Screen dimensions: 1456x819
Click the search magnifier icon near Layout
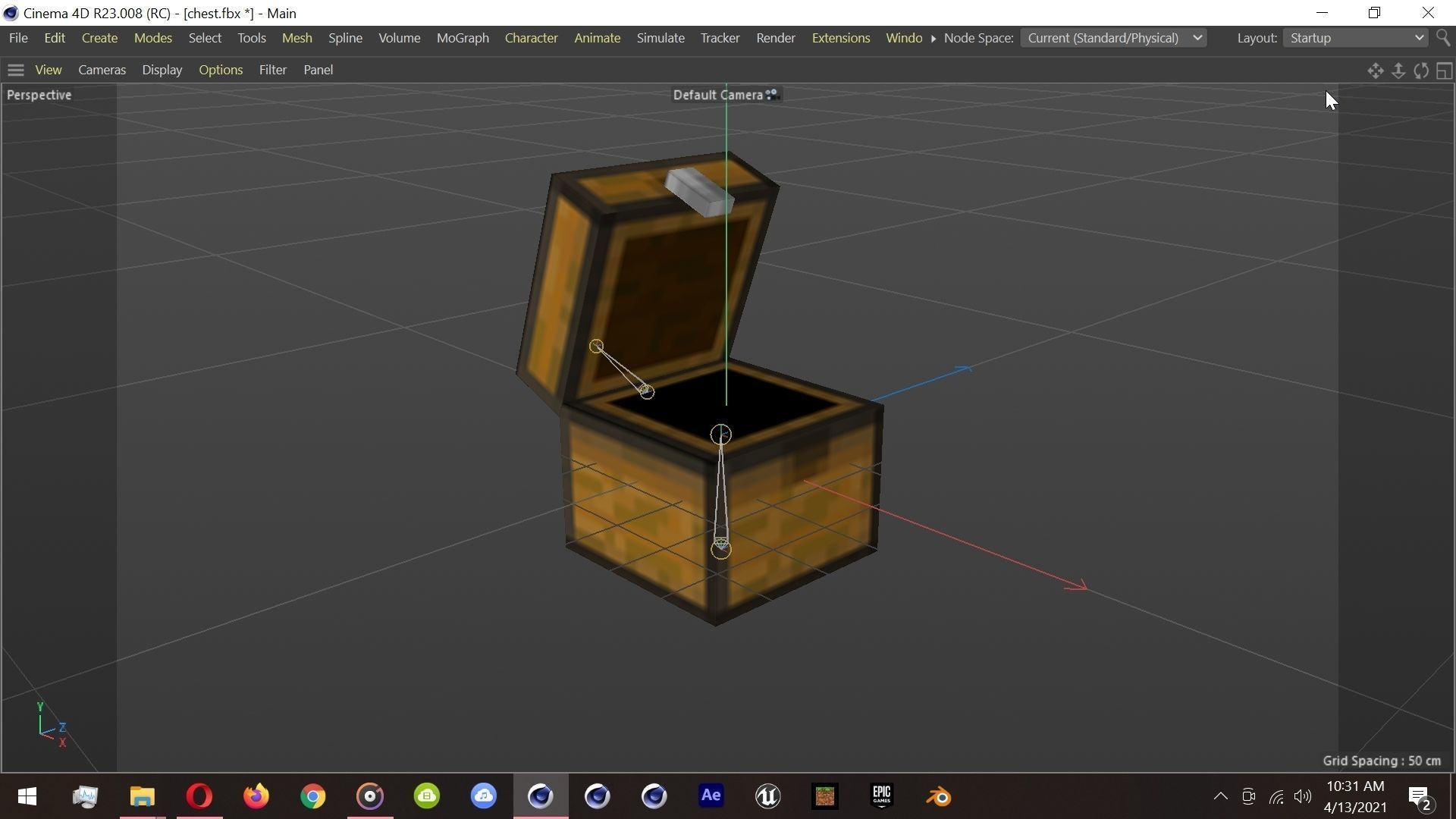(1443, 38)
